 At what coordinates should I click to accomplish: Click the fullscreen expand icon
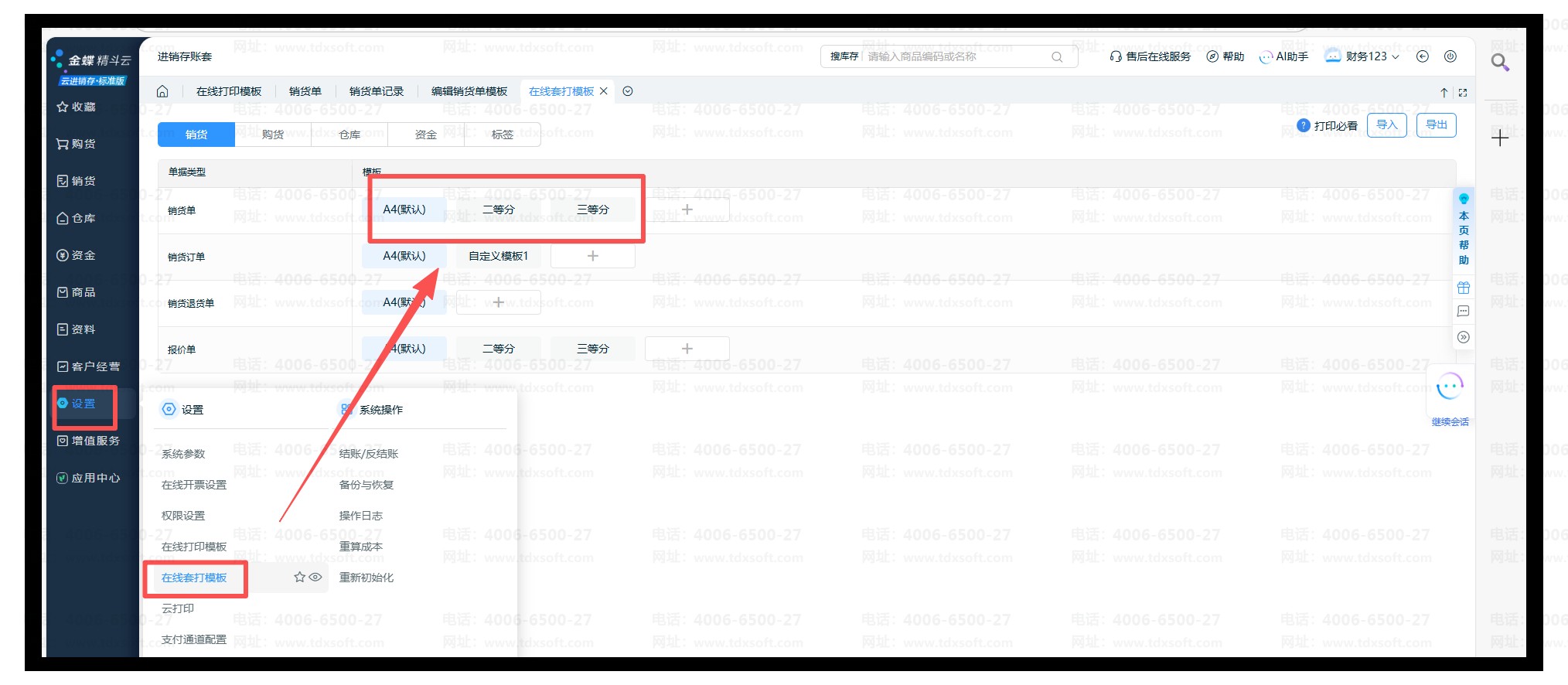tap(1462, 93)
